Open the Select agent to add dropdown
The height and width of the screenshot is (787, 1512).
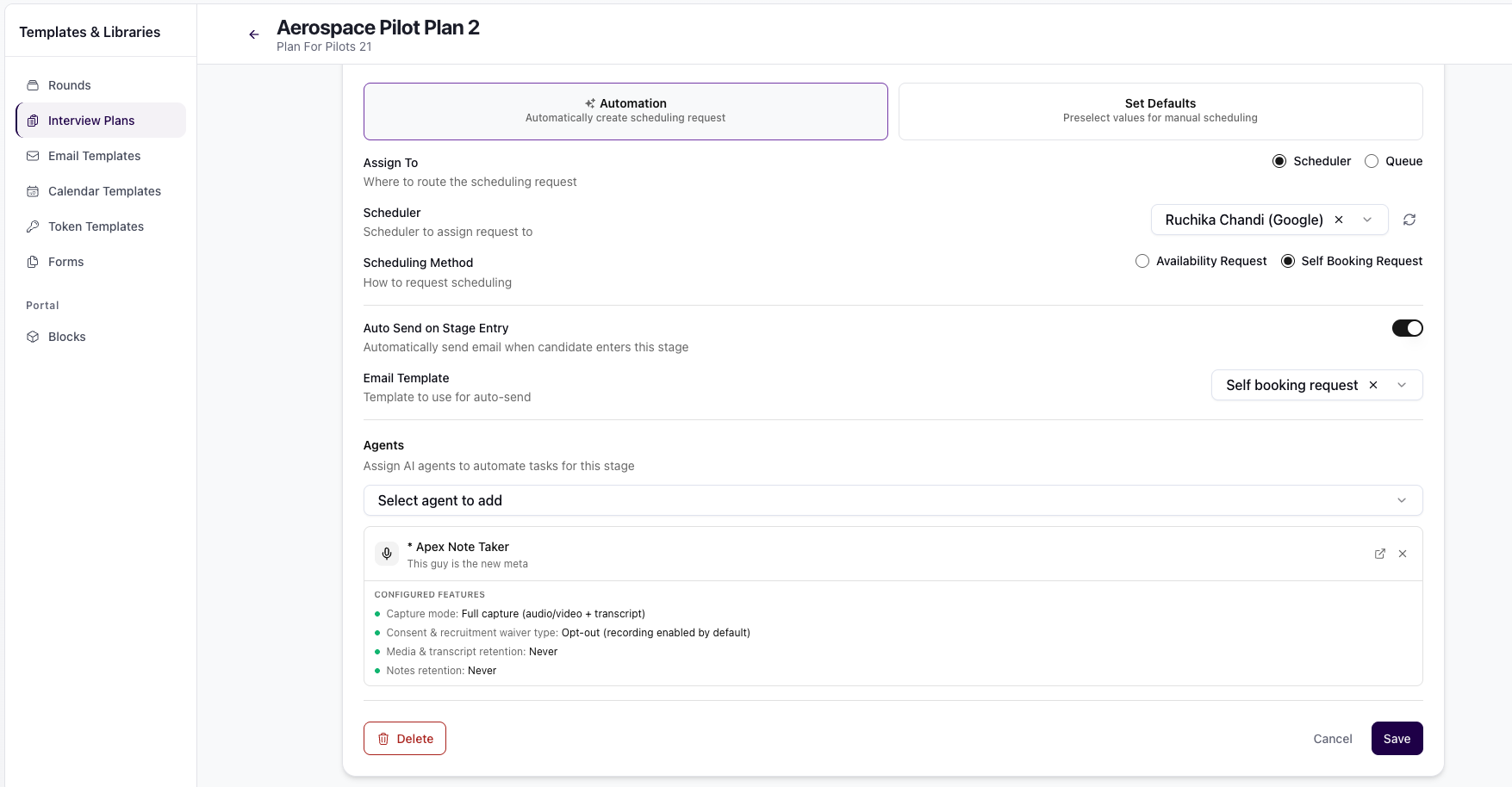(893, 500)
